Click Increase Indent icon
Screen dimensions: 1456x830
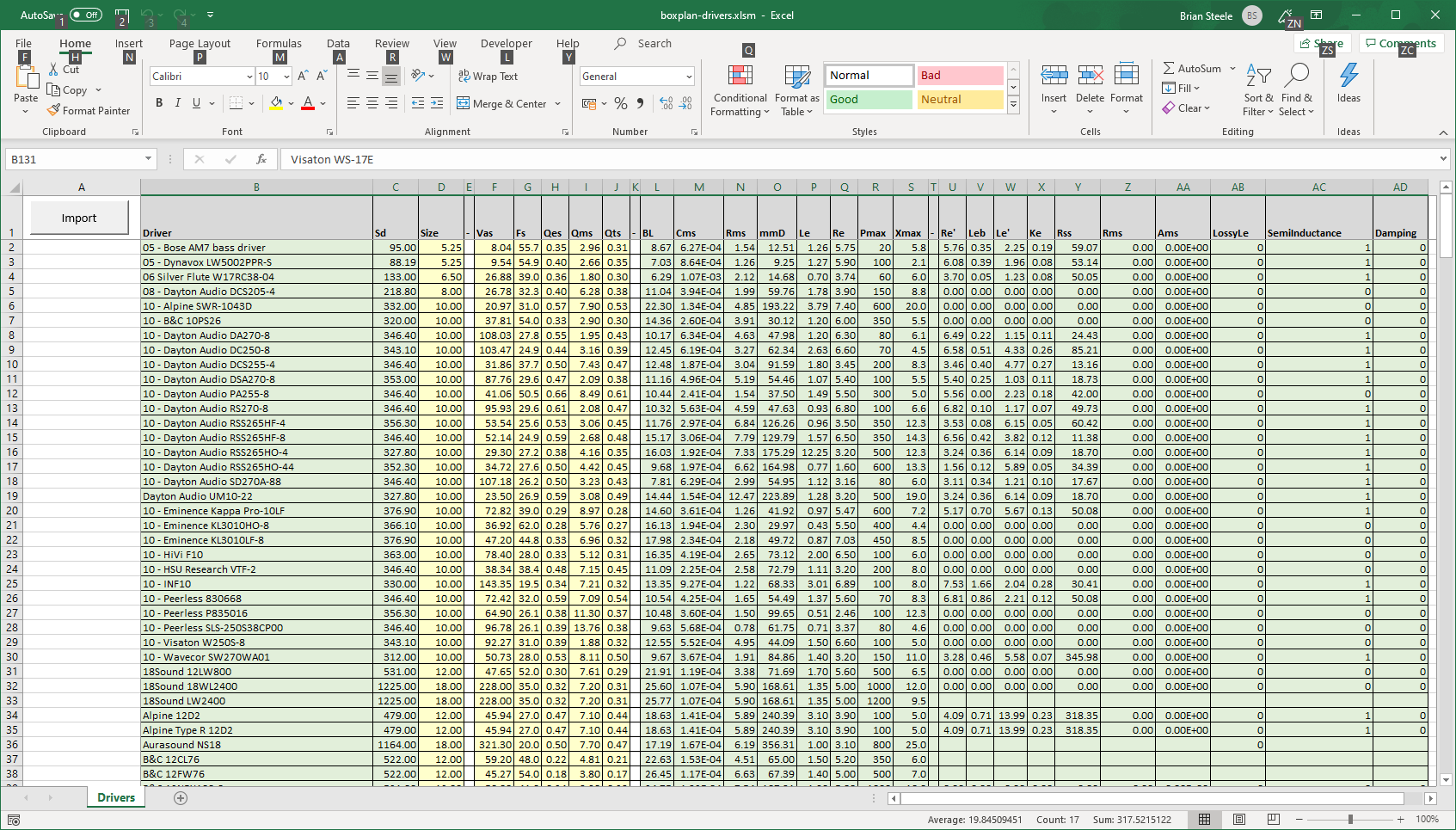437,103
